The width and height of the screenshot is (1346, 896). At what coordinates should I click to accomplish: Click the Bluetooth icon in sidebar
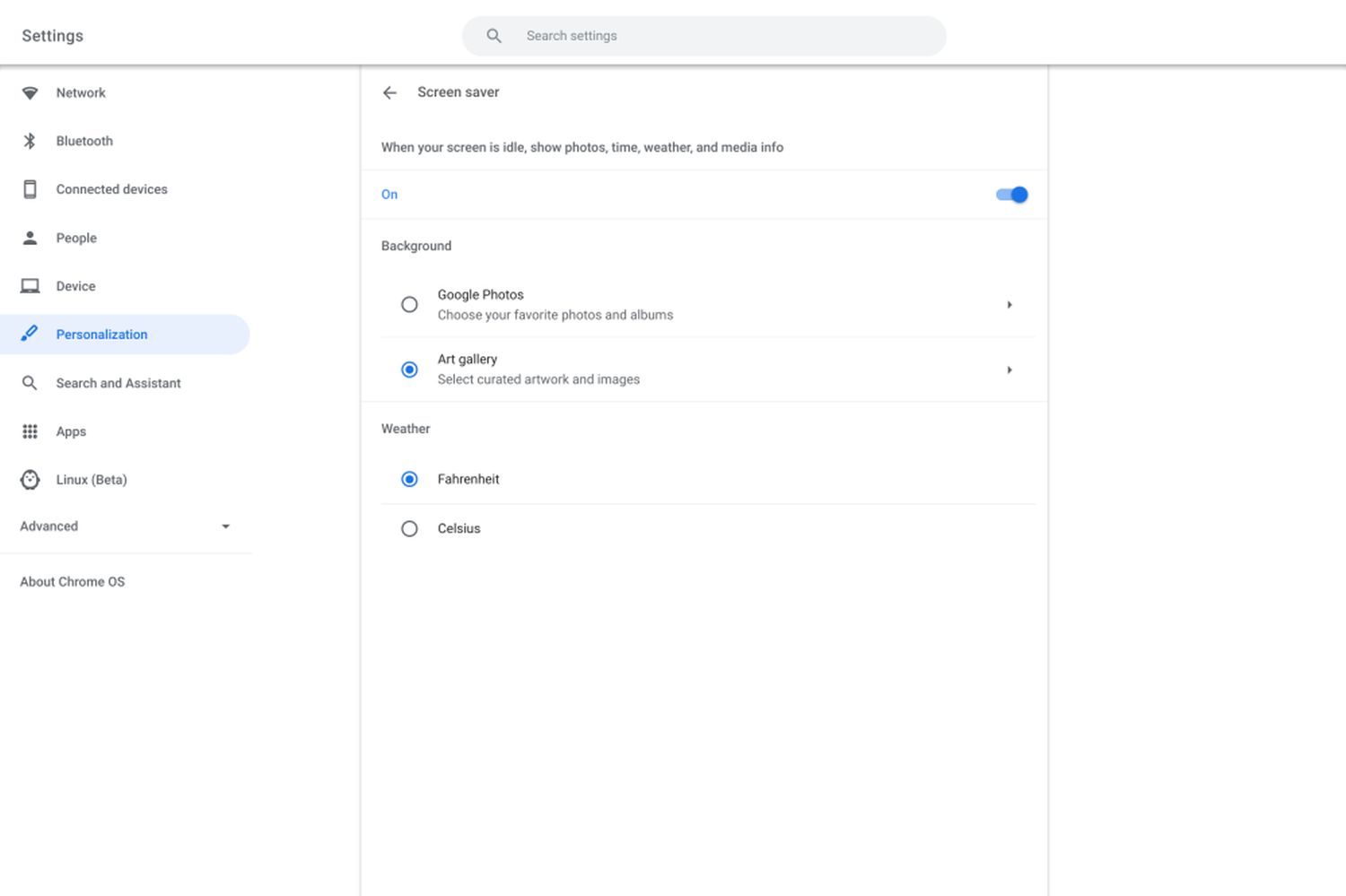point(30,141)
